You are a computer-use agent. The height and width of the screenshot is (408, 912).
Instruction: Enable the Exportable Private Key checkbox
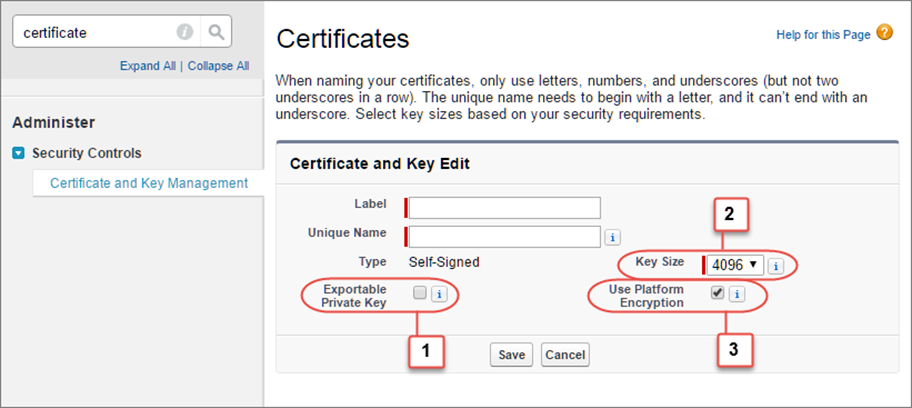(x=419, y=293)
